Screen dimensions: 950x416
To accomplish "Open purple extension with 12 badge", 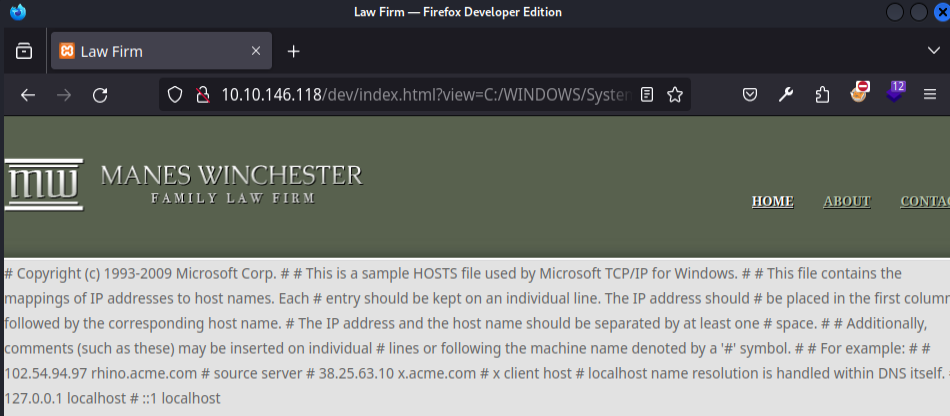I will tap(895, 92).
